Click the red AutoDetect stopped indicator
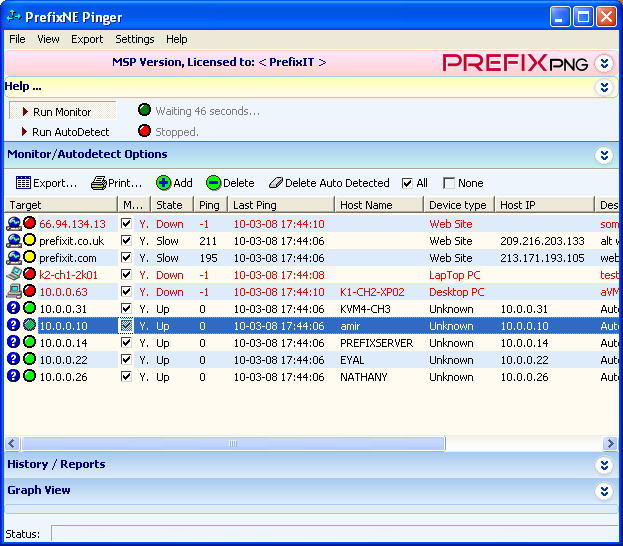Image resolution: width=623 pixels, height=546 pixels. point(144,130)
